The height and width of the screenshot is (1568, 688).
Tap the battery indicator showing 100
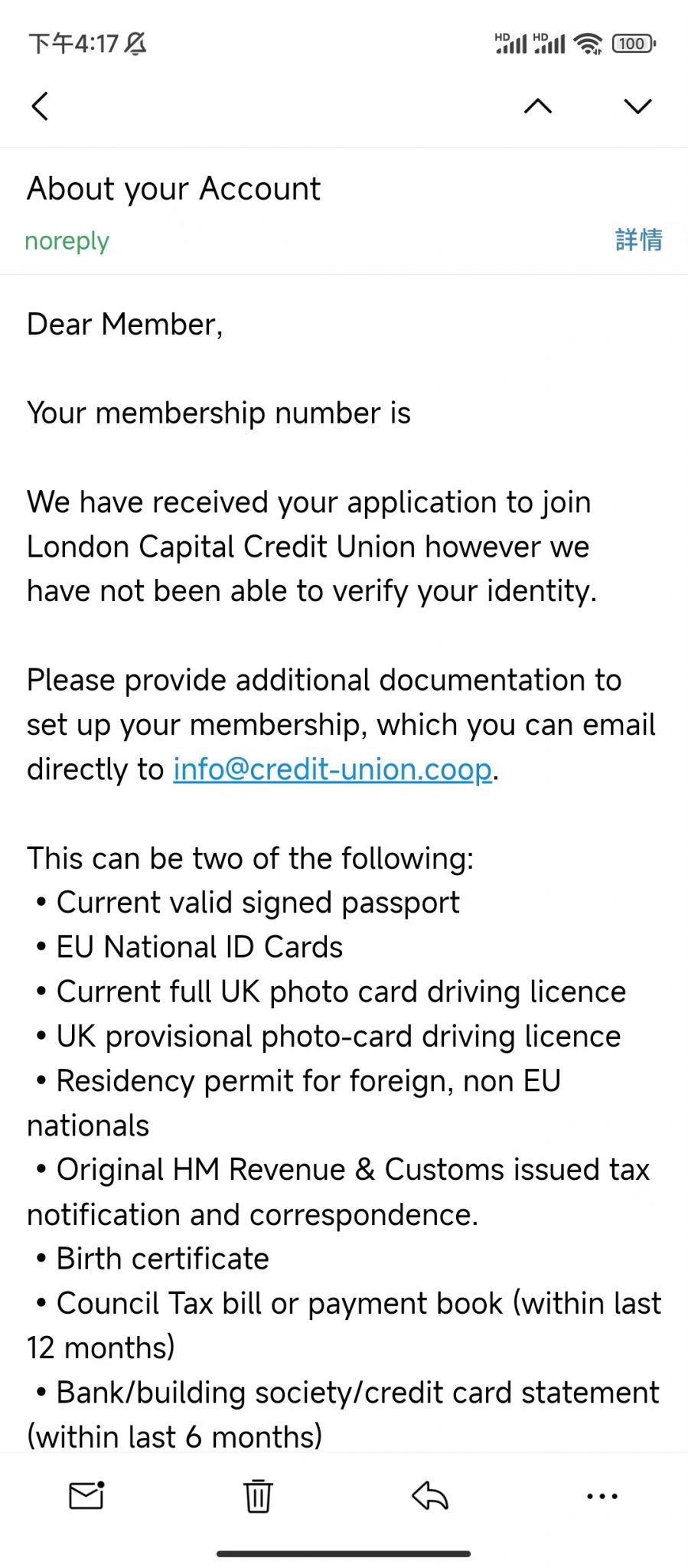coord(634,44)
